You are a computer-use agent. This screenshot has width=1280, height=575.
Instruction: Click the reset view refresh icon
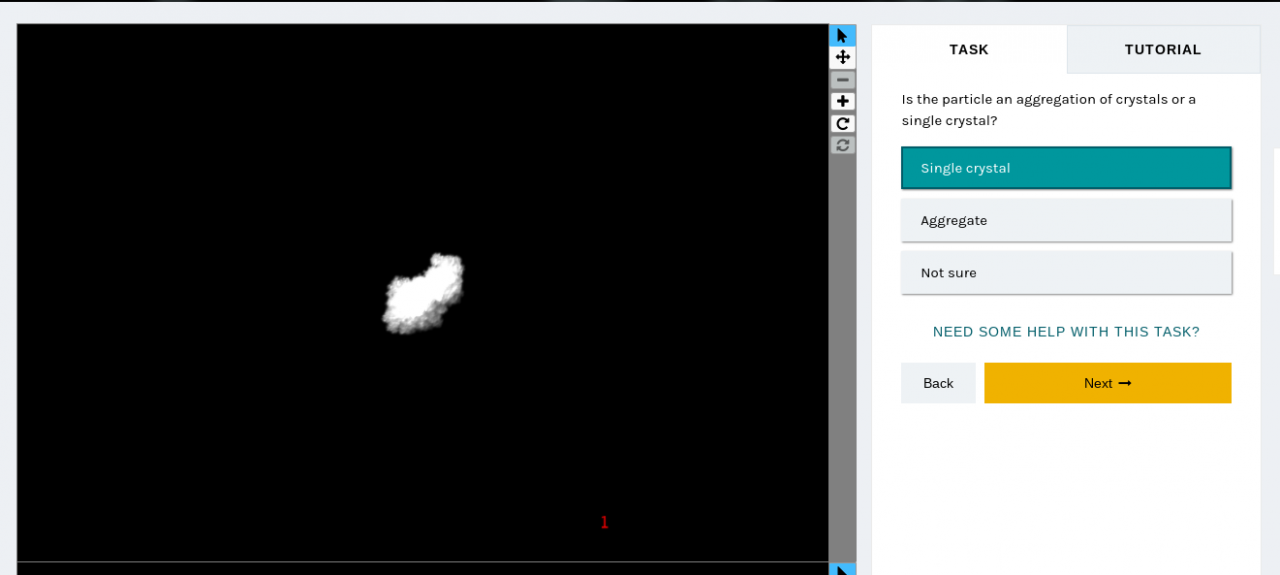point(842,146)
